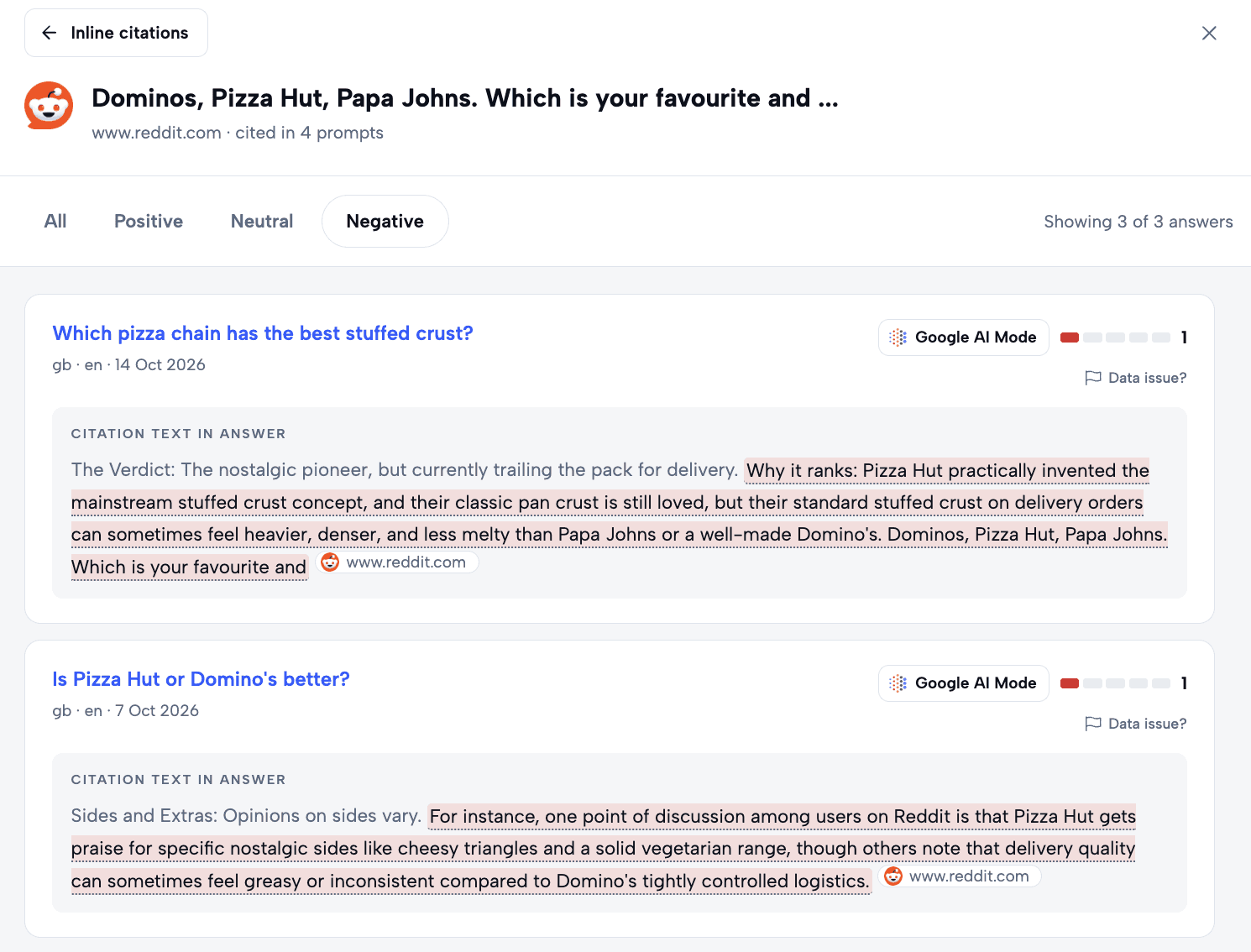This screenshot has width=1251, height=952.
Task: Switch to the All filter tab
Action: pyautogui.click(x=55, y=221)
